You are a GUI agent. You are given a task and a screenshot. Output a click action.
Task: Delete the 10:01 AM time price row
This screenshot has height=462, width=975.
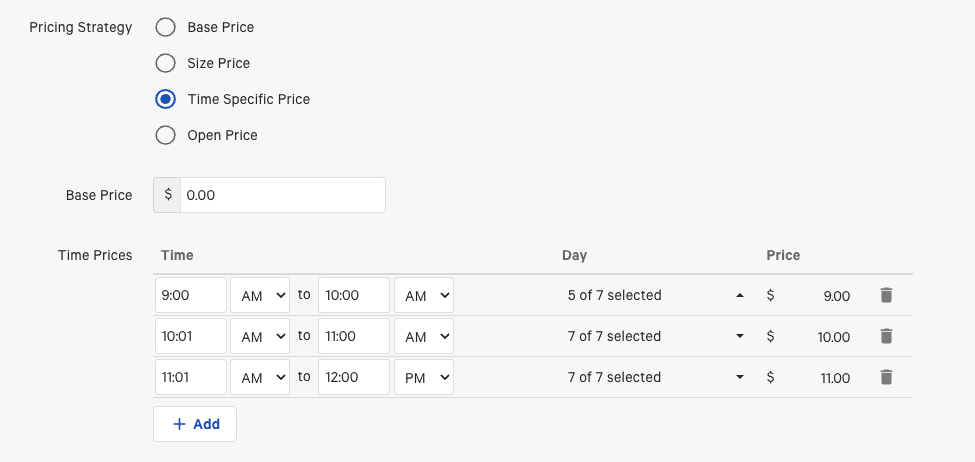coord(885,336)
